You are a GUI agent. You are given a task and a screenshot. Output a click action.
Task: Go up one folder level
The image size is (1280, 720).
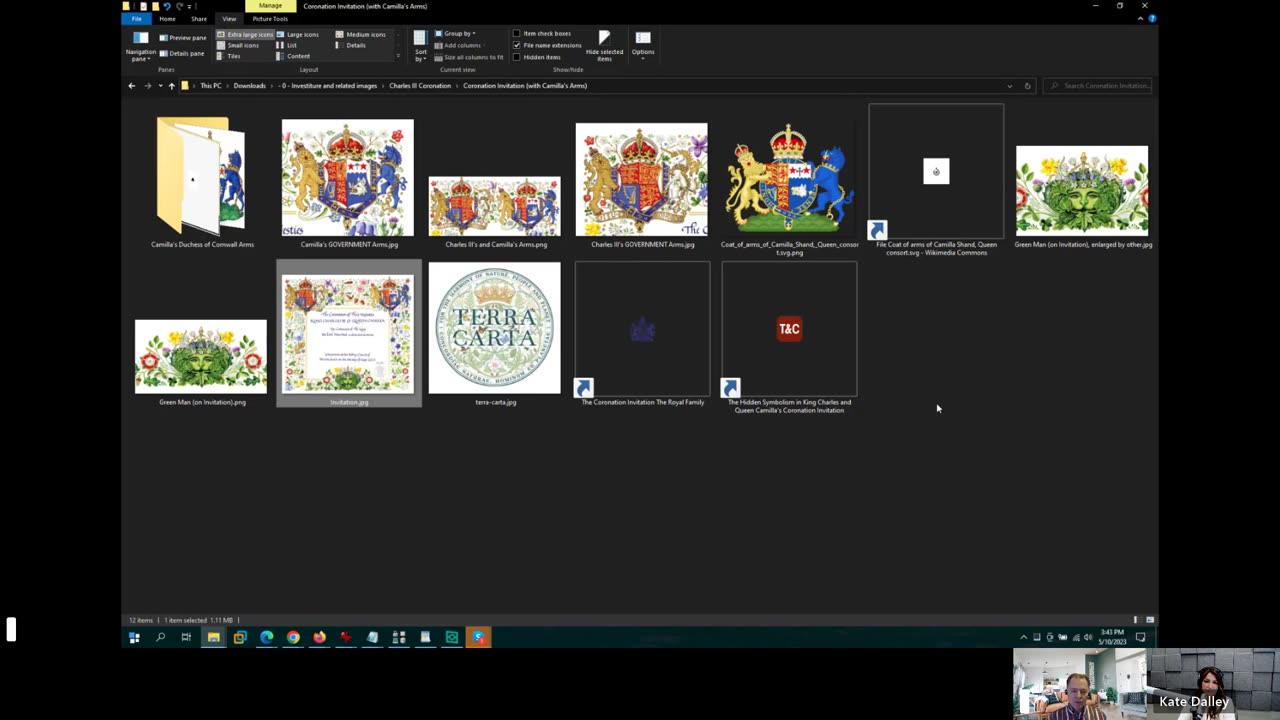(171, 86)
